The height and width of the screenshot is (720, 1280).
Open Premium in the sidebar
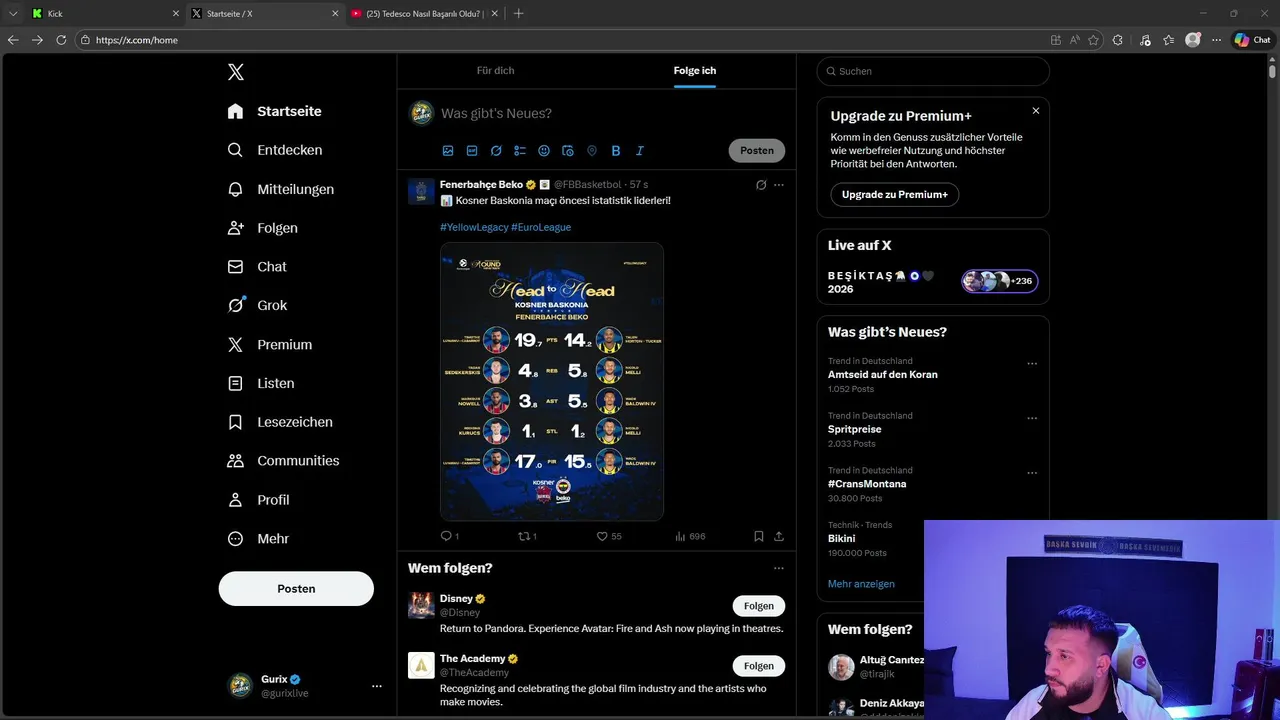click(269, 345)
